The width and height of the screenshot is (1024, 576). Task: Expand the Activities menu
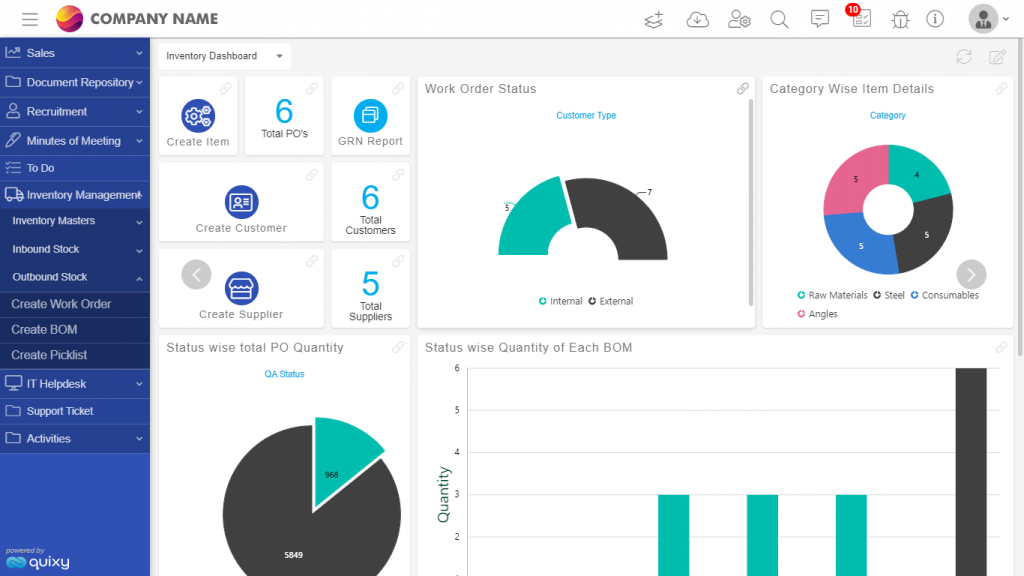74,439
